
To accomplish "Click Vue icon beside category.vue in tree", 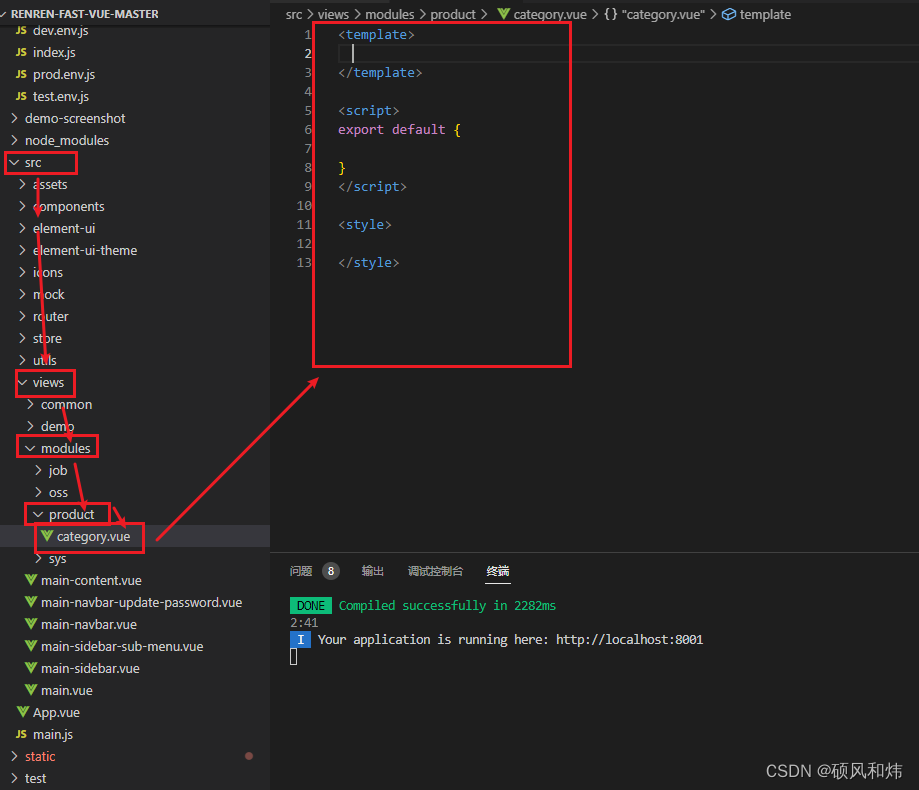I will 47,536.
